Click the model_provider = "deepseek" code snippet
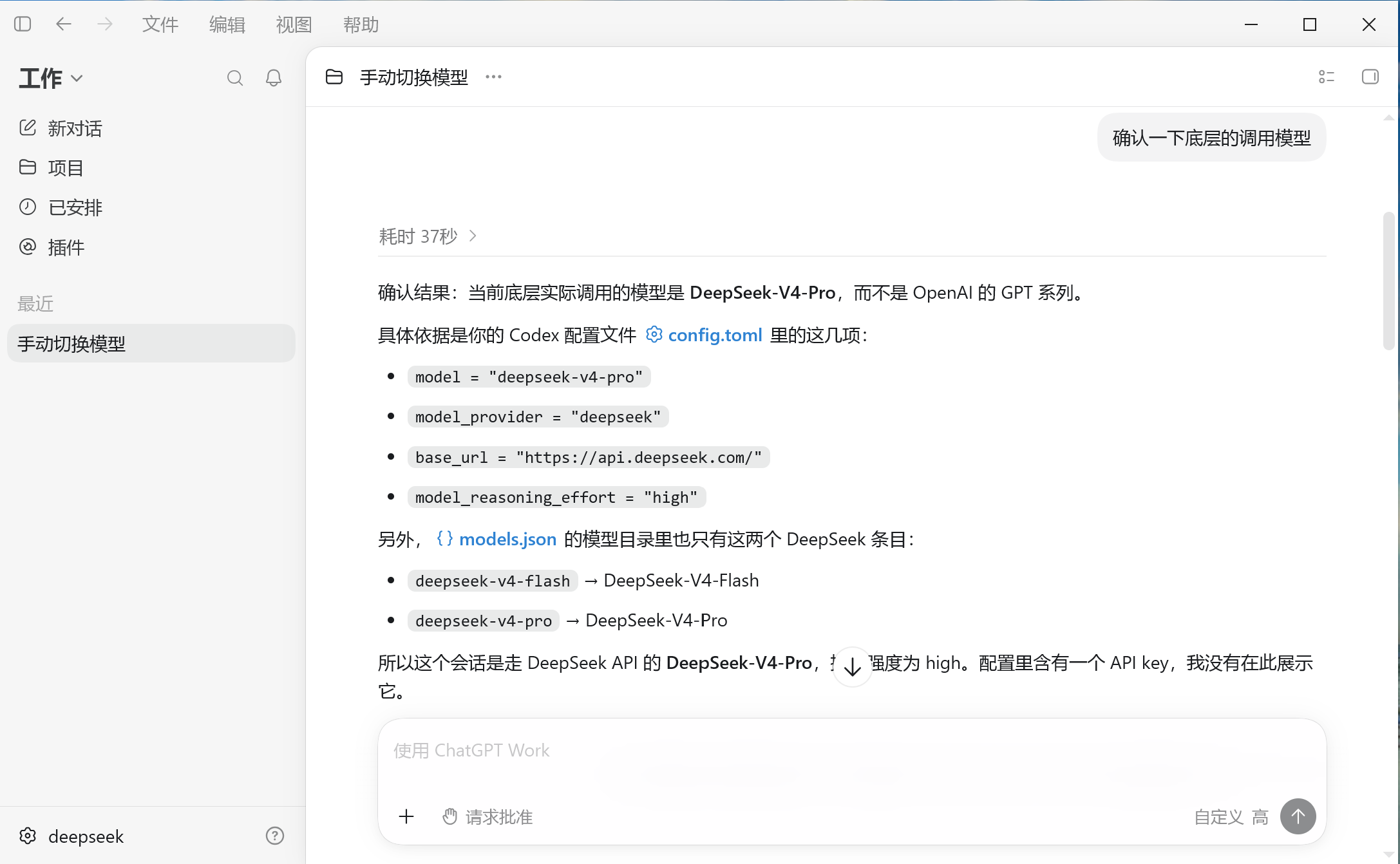This screenshot has height=864, width=1400. 538,417
